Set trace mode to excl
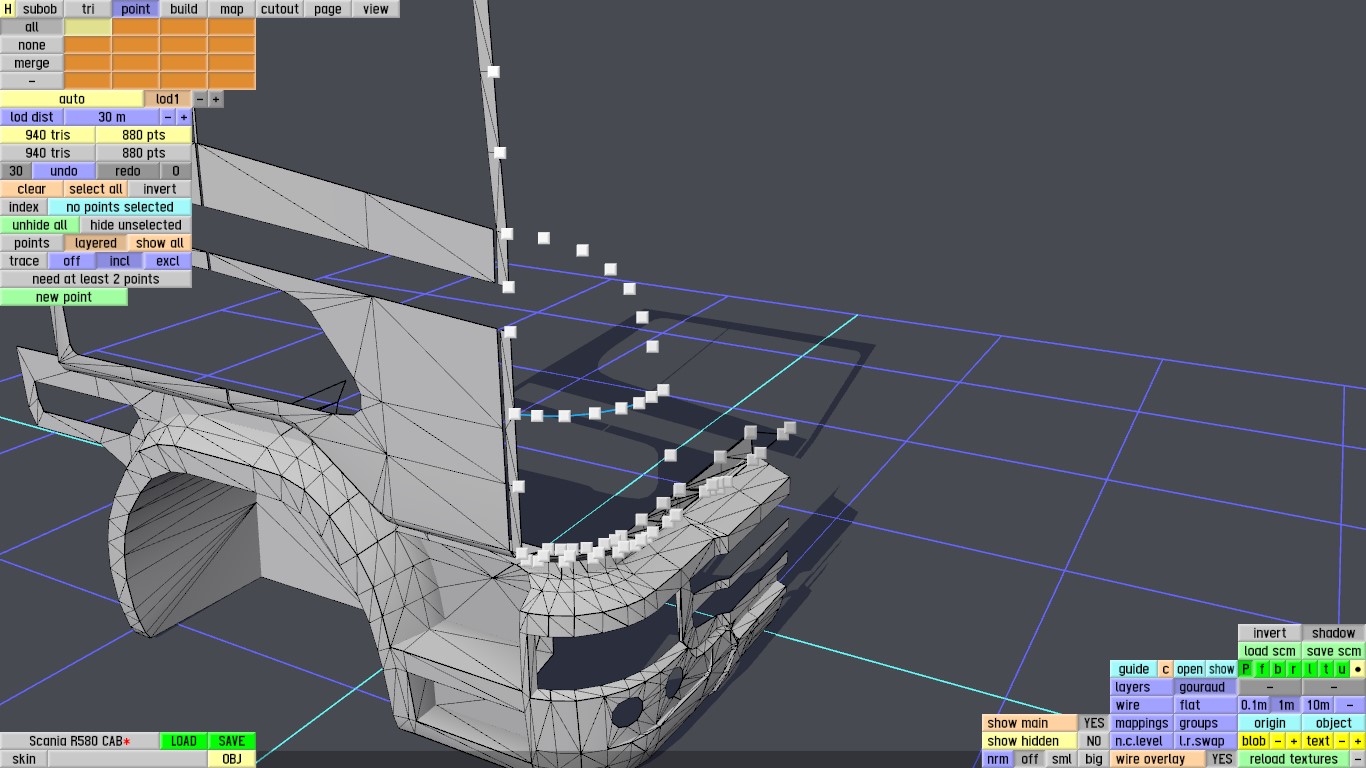 tap(168, 261)
